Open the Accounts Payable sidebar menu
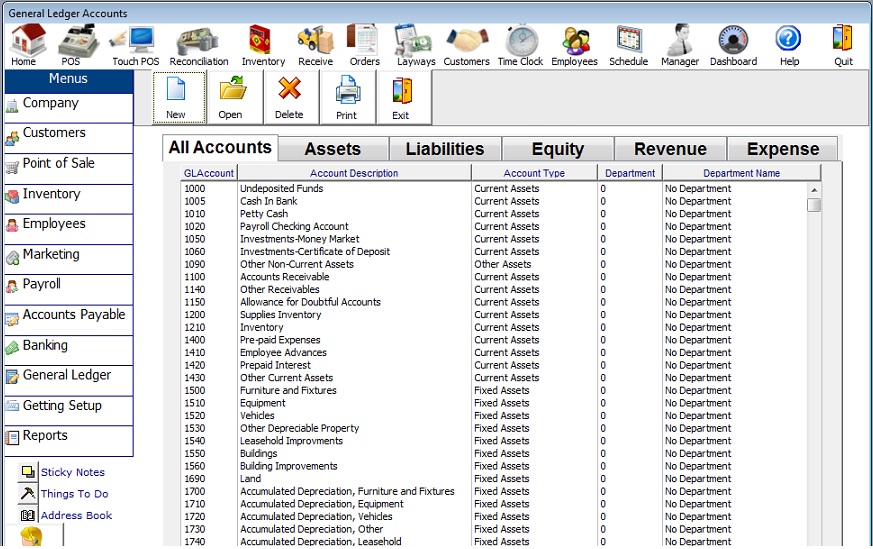873x549 pixels. click(x=68, y=320)
